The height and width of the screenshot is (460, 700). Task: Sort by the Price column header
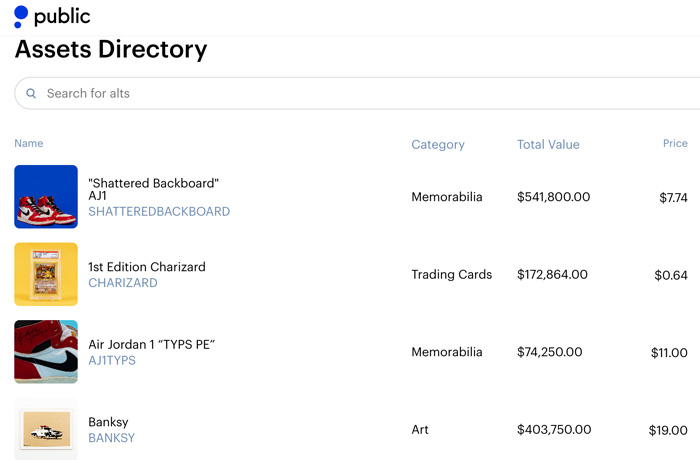(675, 143)
